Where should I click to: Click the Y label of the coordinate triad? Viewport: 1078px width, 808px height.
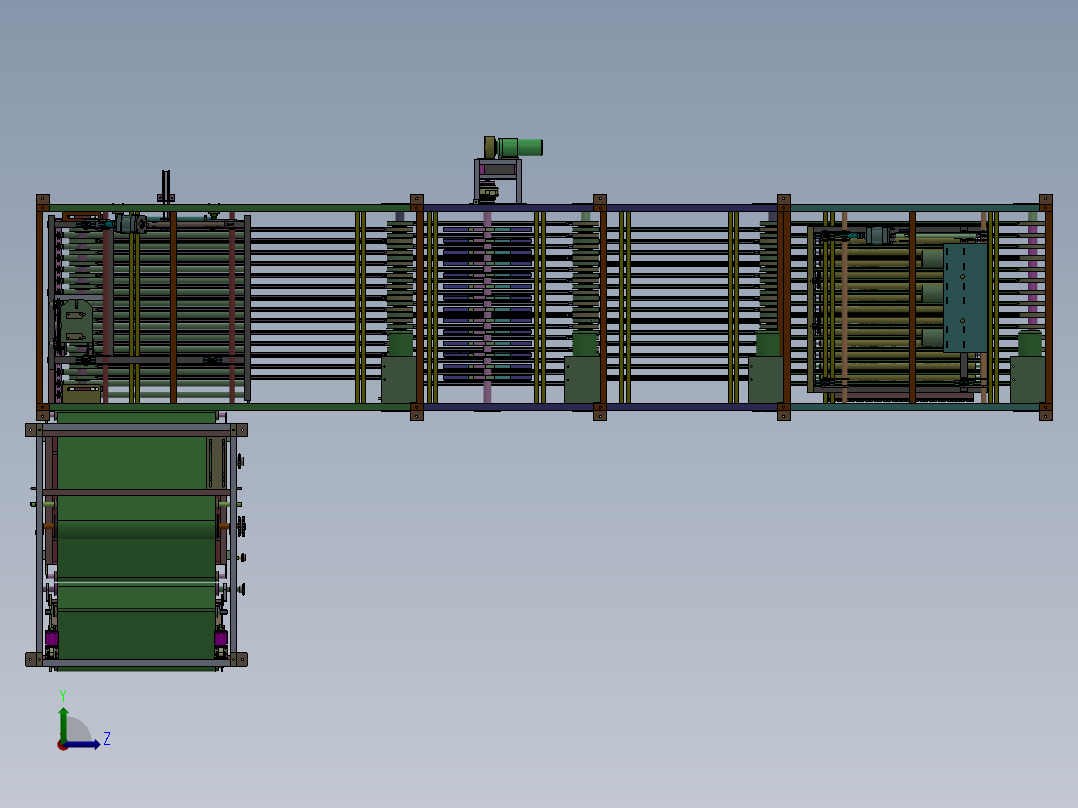click(63, 695)
